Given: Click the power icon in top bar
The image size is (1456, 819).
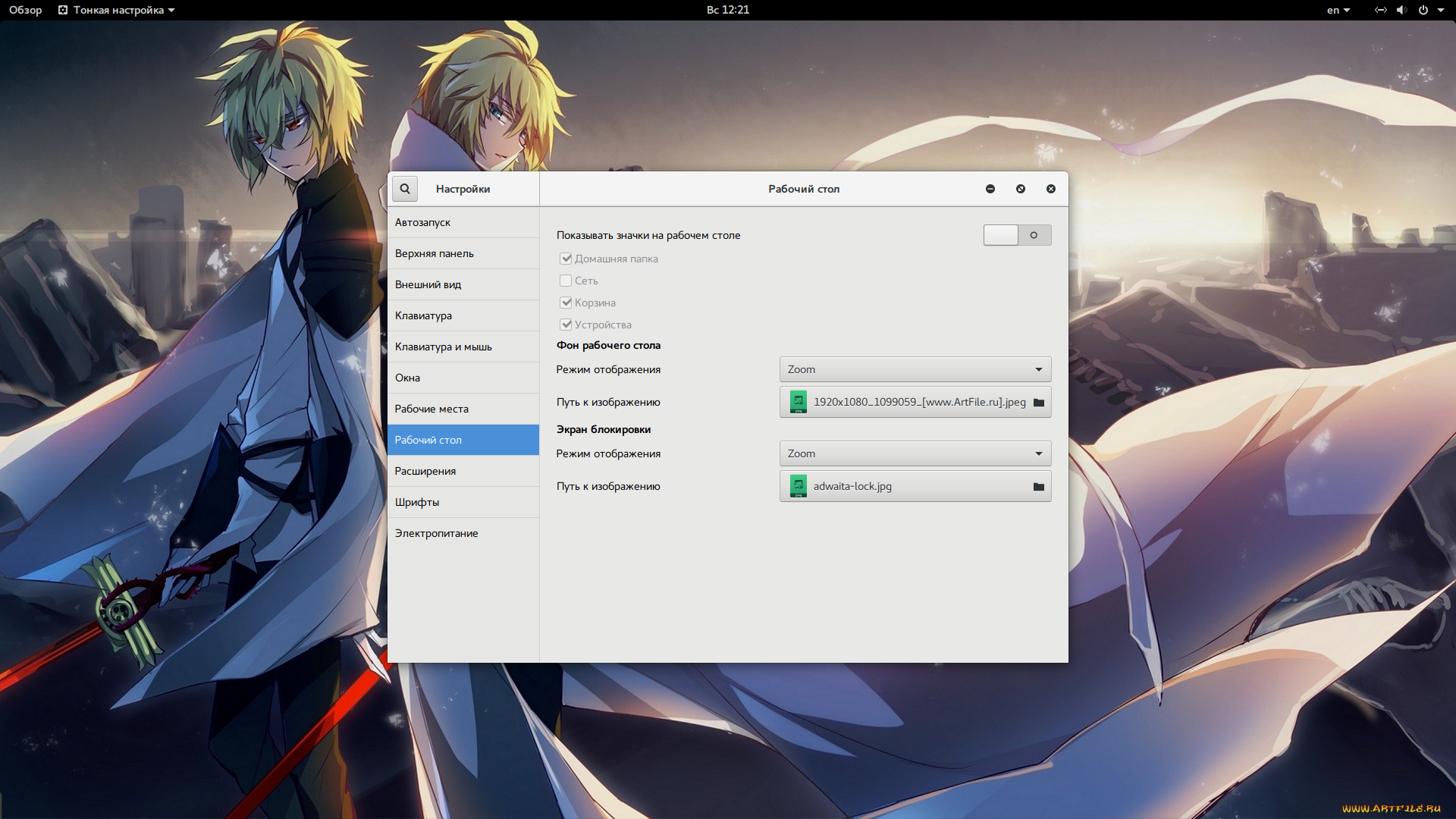Looking at the screenshot, I should (1423, 10).
